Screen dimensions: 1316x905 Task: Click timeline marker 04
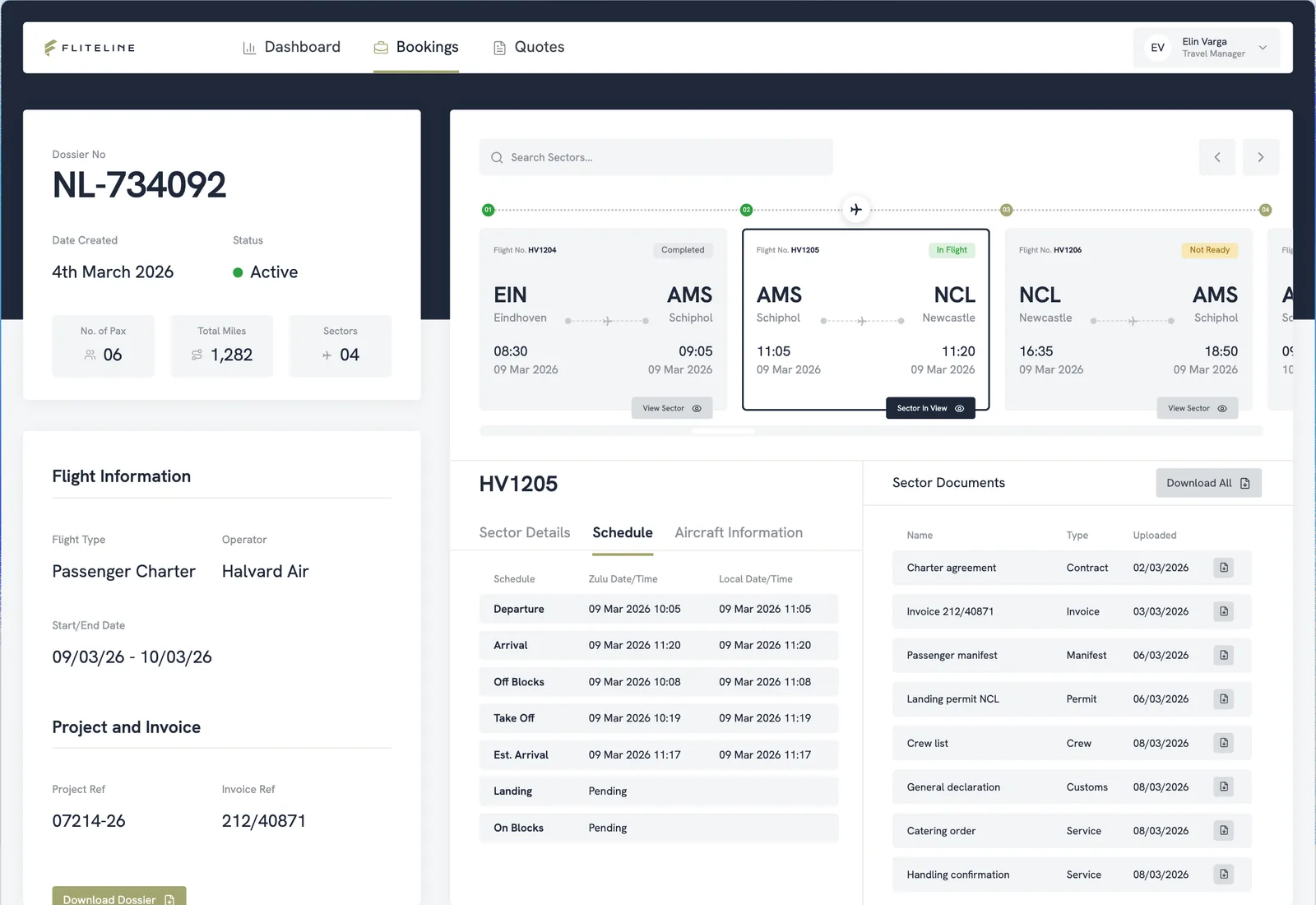click(x=1266, y=210)
